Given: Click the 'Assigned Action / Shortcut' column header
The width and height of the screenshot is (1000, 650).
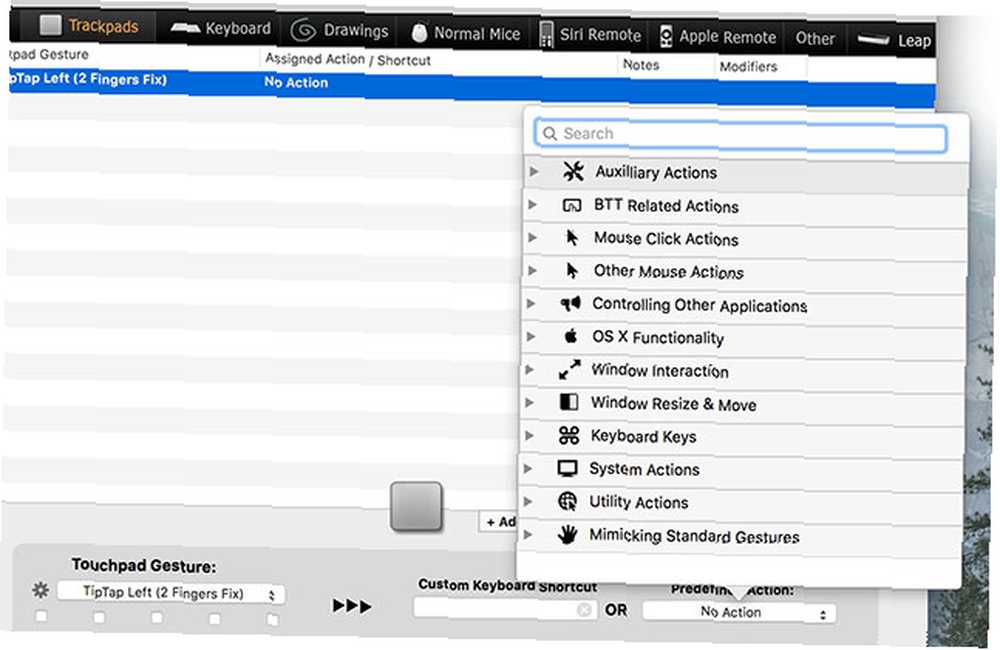Looking at the screenshot, I should pos(348,59).
